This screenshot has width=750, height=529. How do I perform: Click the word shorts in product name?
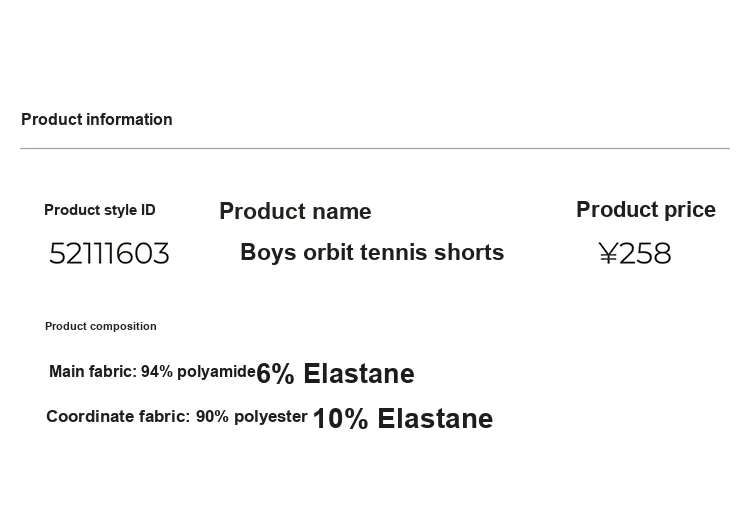pyautogui.click(x=469, y=253)
